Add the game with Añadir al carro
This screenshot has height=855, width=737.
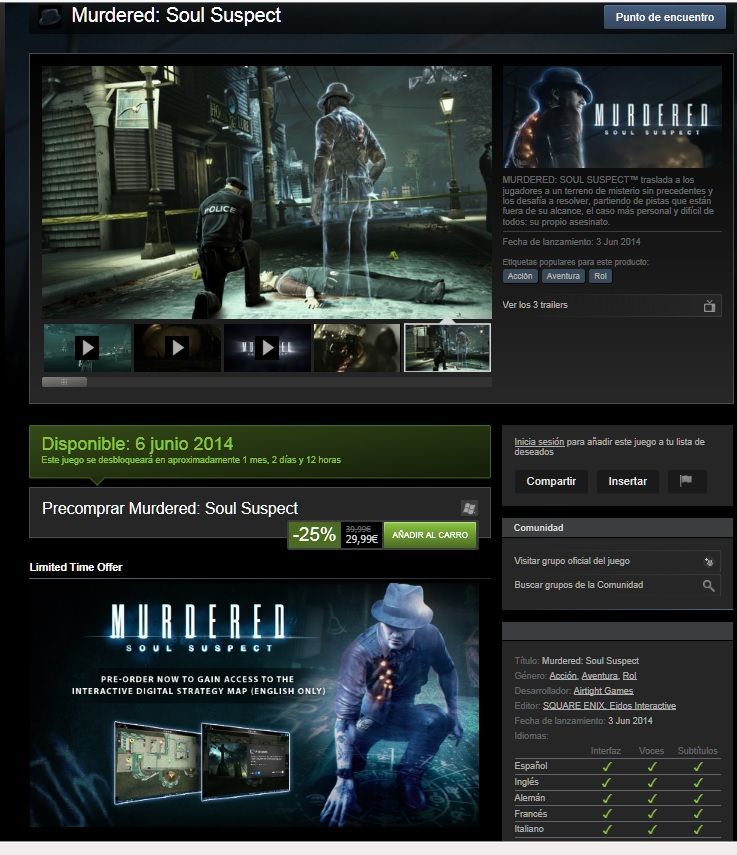pyautogui.click(x=430, y=535)
